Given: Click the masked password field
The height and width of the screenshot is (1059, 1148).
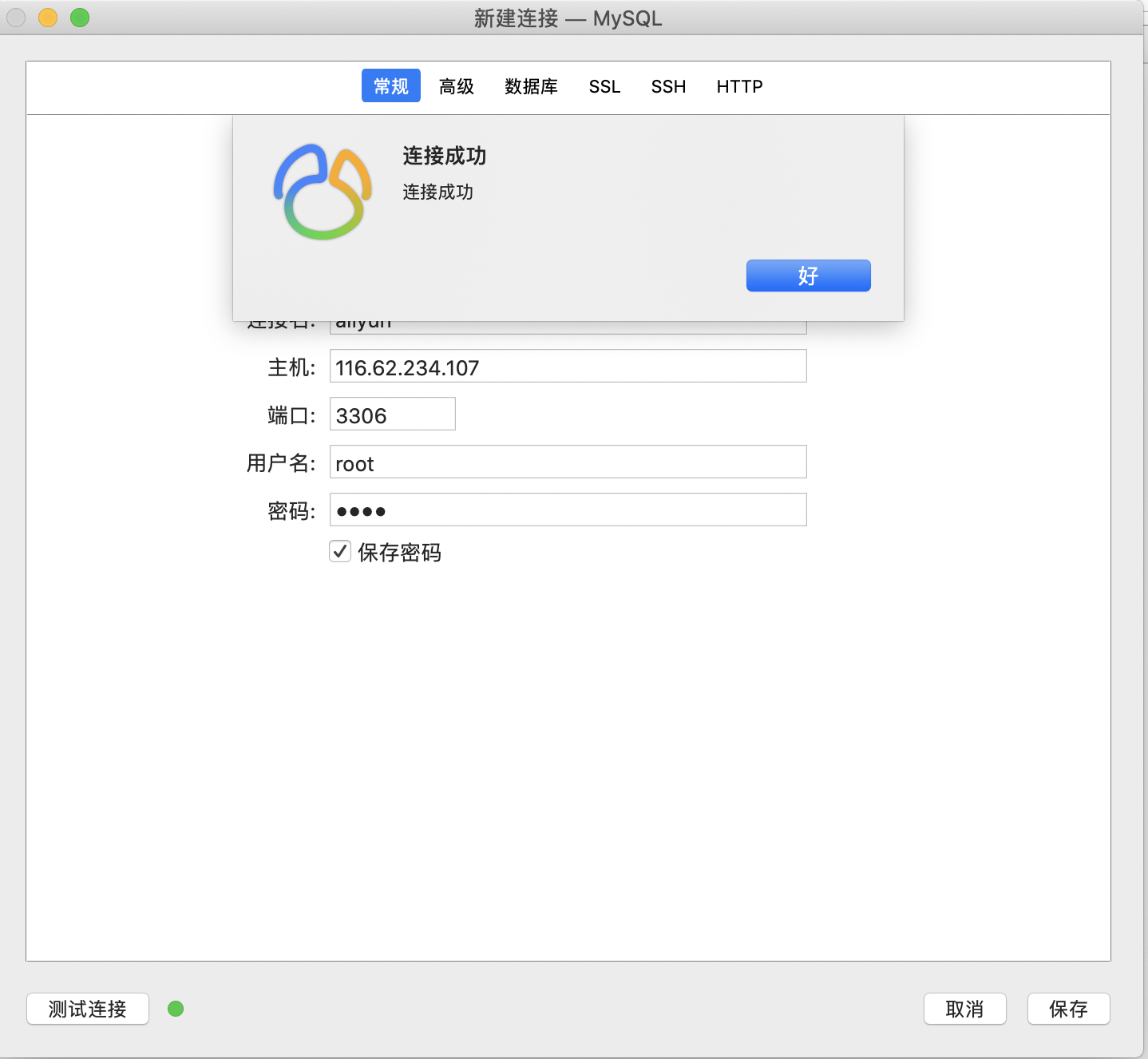Looking at the screenshot, I should tap(568, 510).
